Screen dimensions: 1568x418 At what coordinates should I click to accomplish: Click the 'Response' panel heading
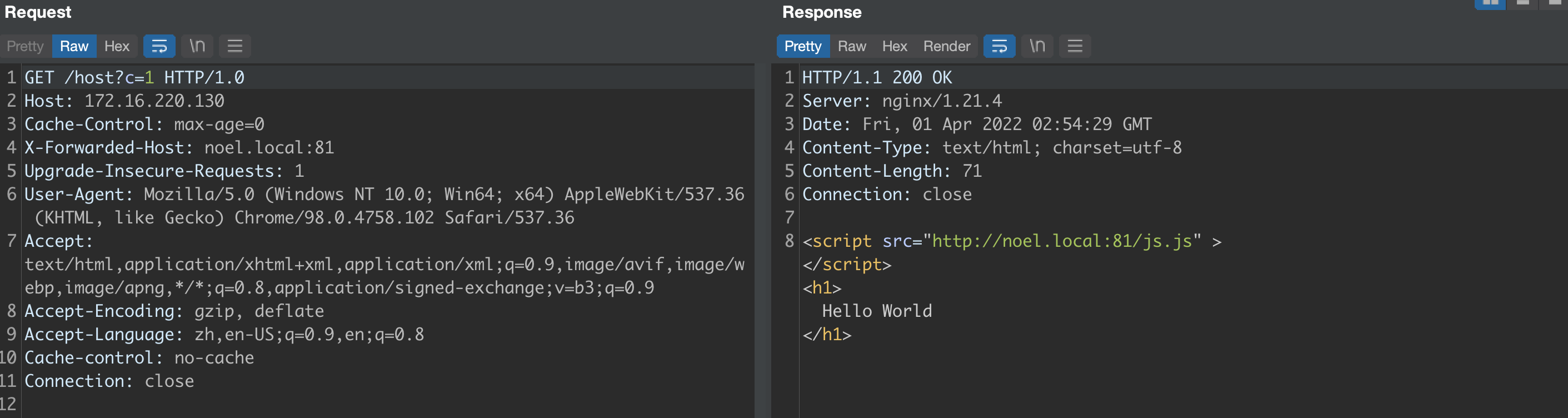tap(822, 12)
